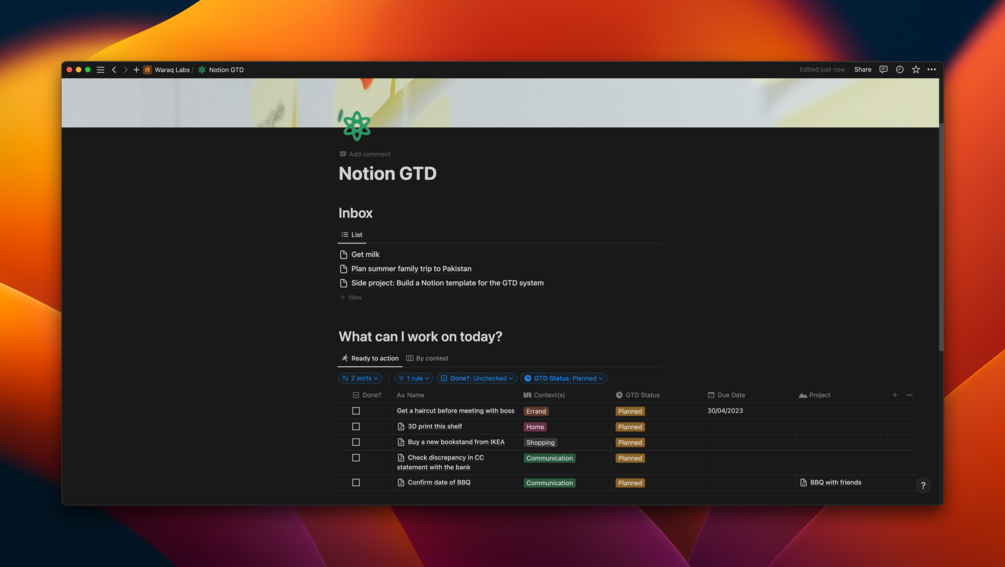Check off Buy a new bookstand task
Screen dimensions: 1005x567
point(356,442)
